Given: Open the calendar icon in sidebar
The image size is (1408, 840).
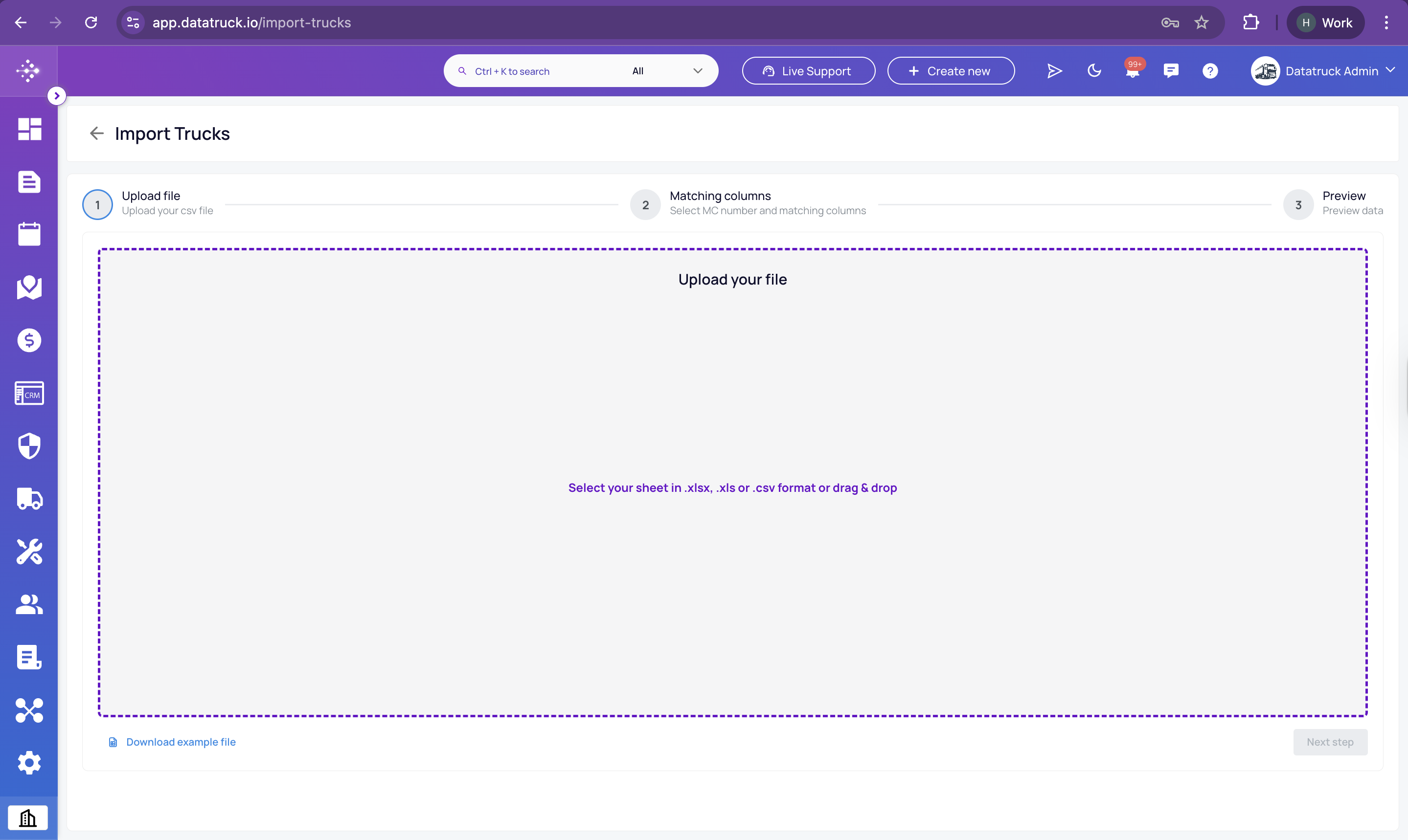Looking at the screenshot, I should tap(29, 234).
